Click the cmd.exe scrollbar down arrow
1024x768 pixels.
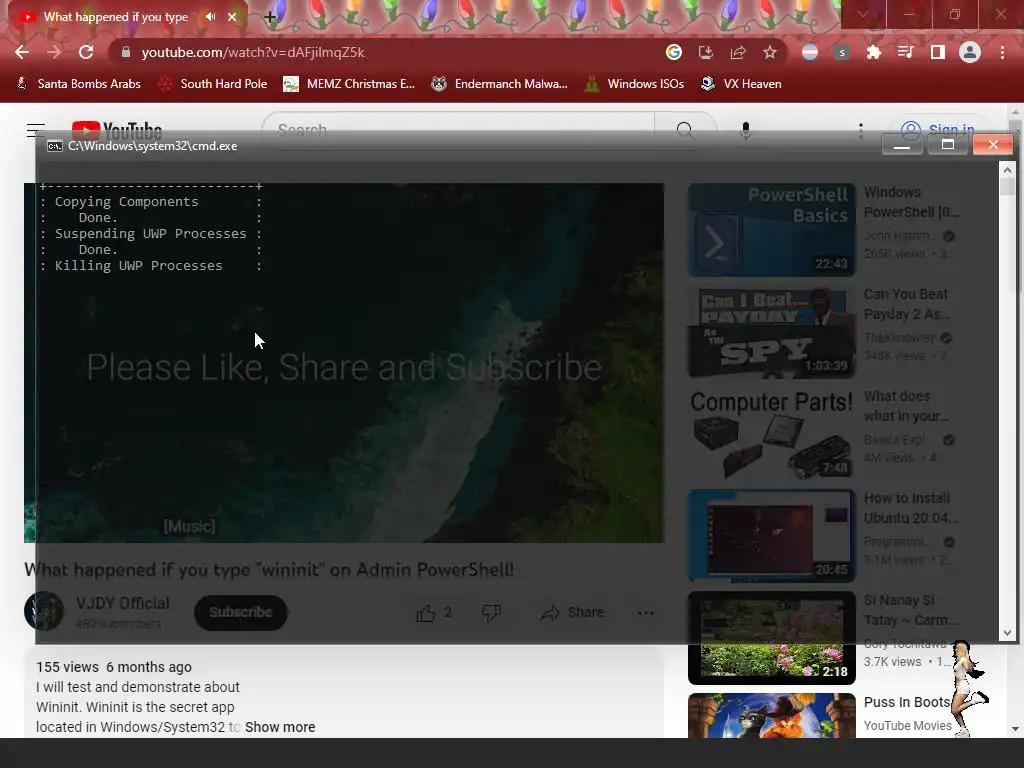tap(1007, 633)
